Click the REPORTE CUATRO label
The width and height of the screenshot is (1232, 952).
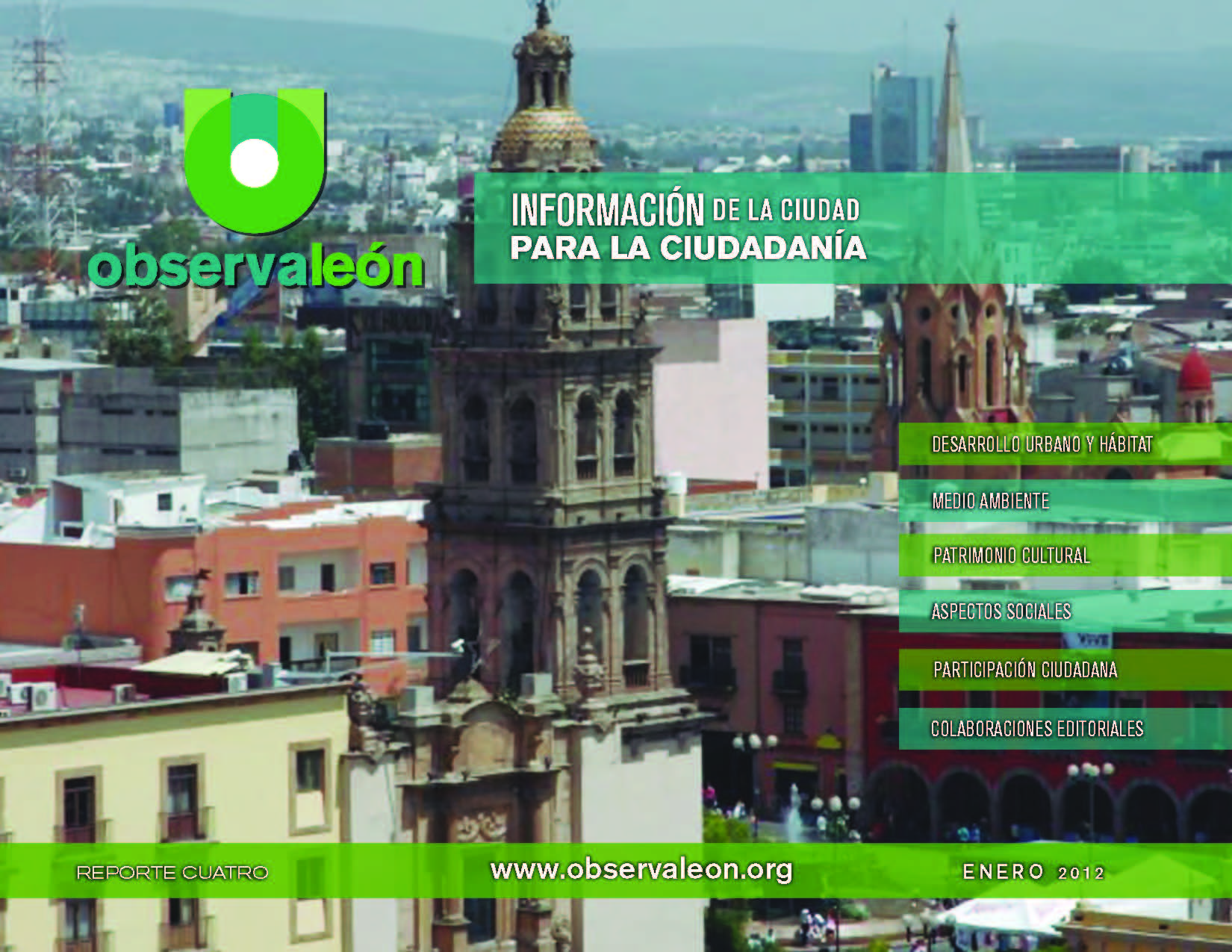[172, 872]
